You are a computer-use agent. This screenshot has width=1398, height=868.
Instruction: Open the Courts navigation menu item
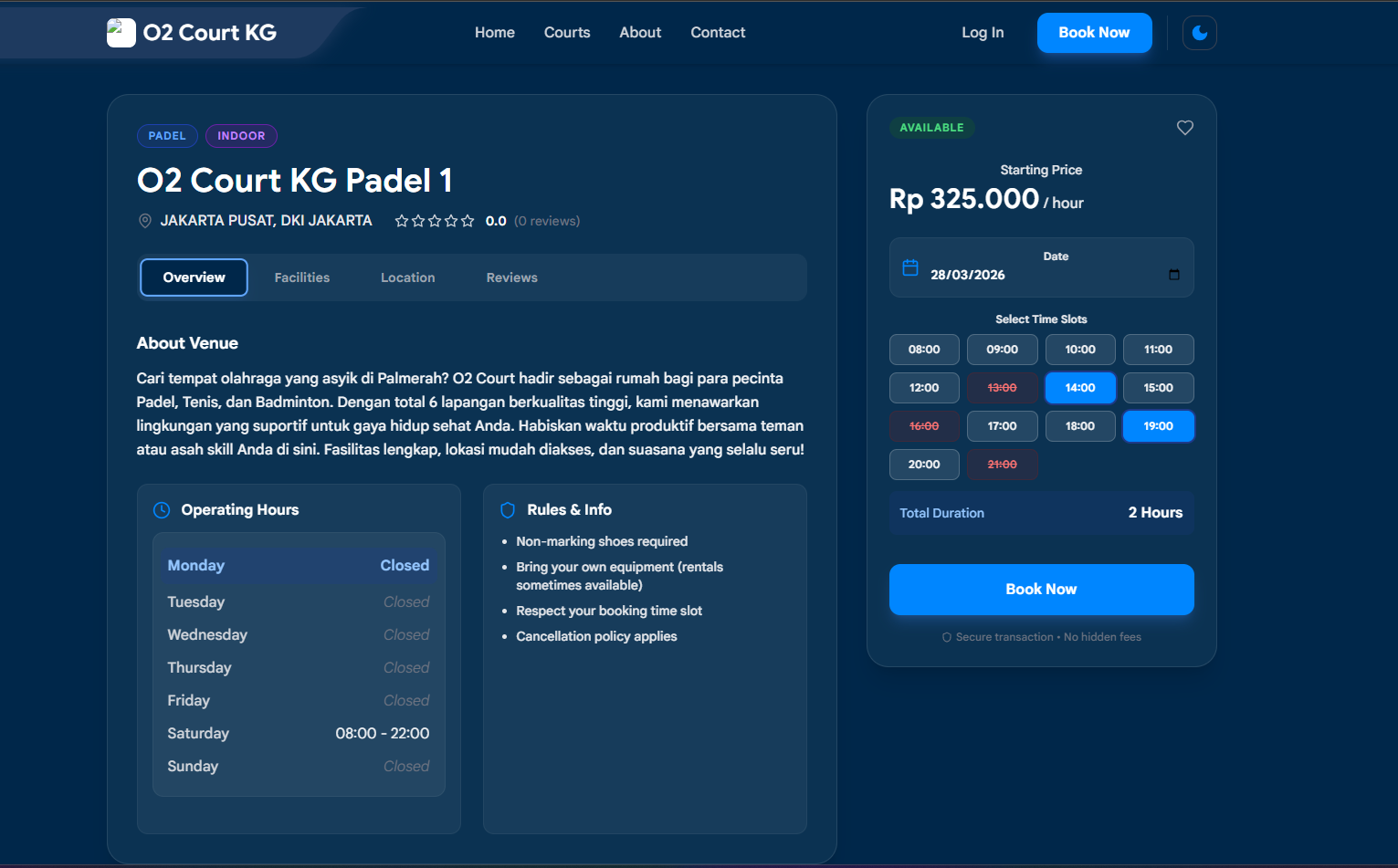coord(566,33)
